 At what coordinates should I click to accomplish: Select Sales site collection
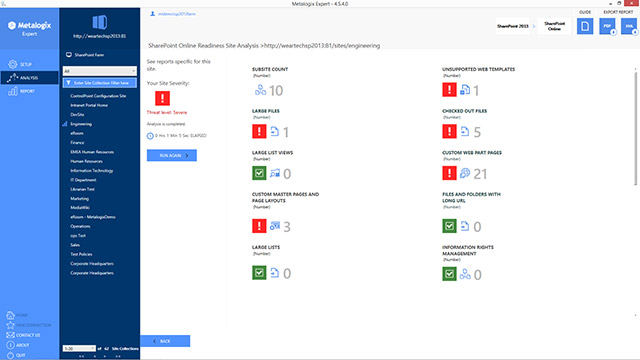pos(75,245)
